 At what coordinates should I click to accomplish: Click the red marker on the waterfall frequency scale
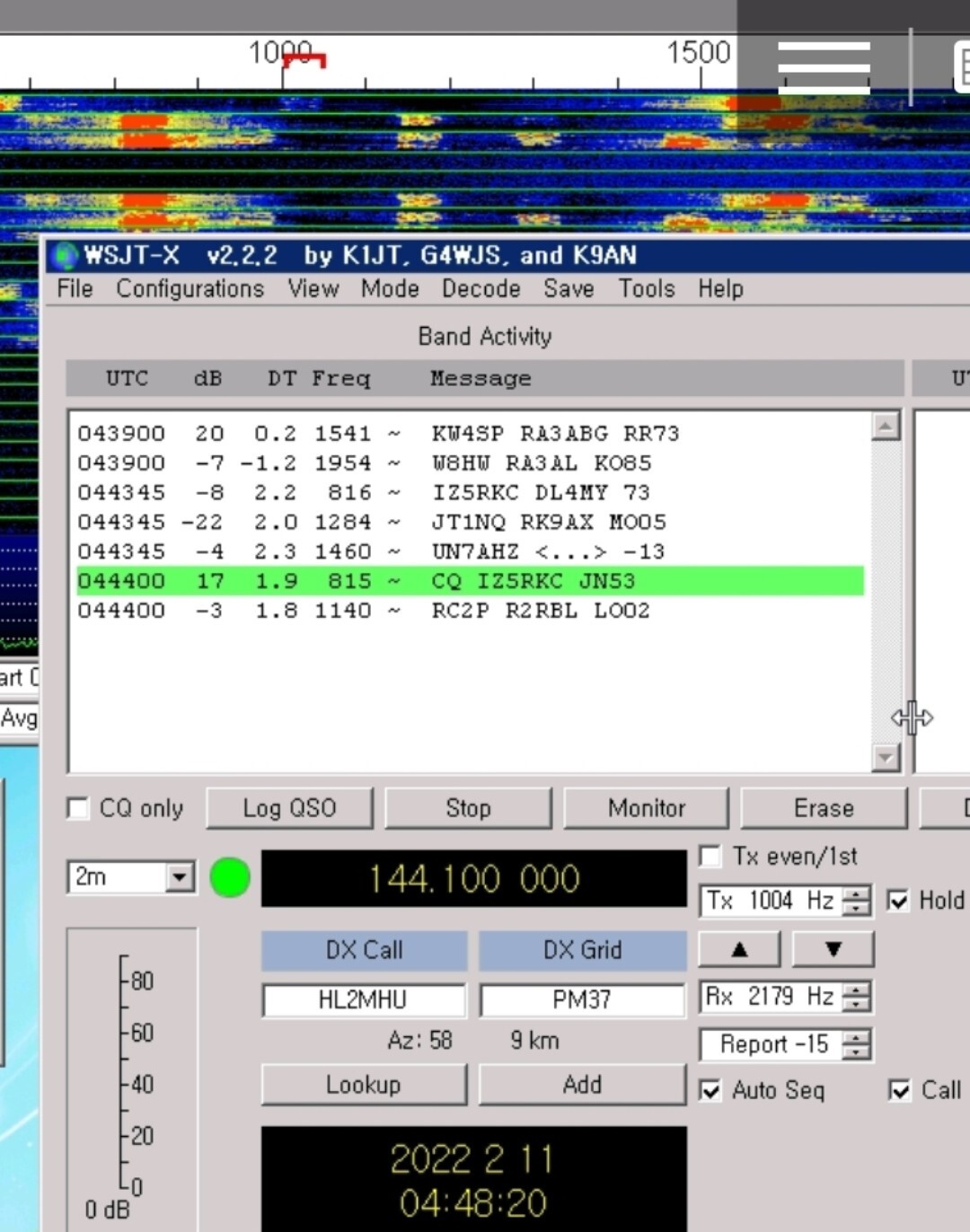click(304, 60)
